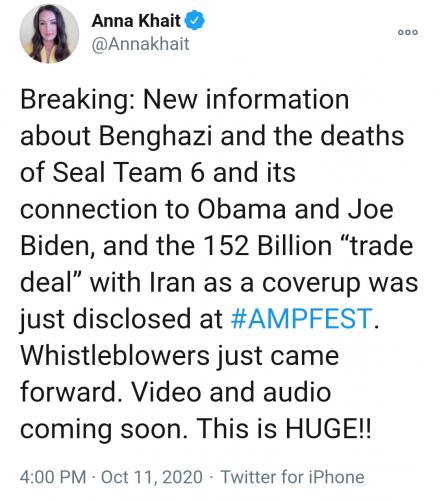Click the word Video in the tweet
Screen dimensions: 439x500
(x=166, y=392)
